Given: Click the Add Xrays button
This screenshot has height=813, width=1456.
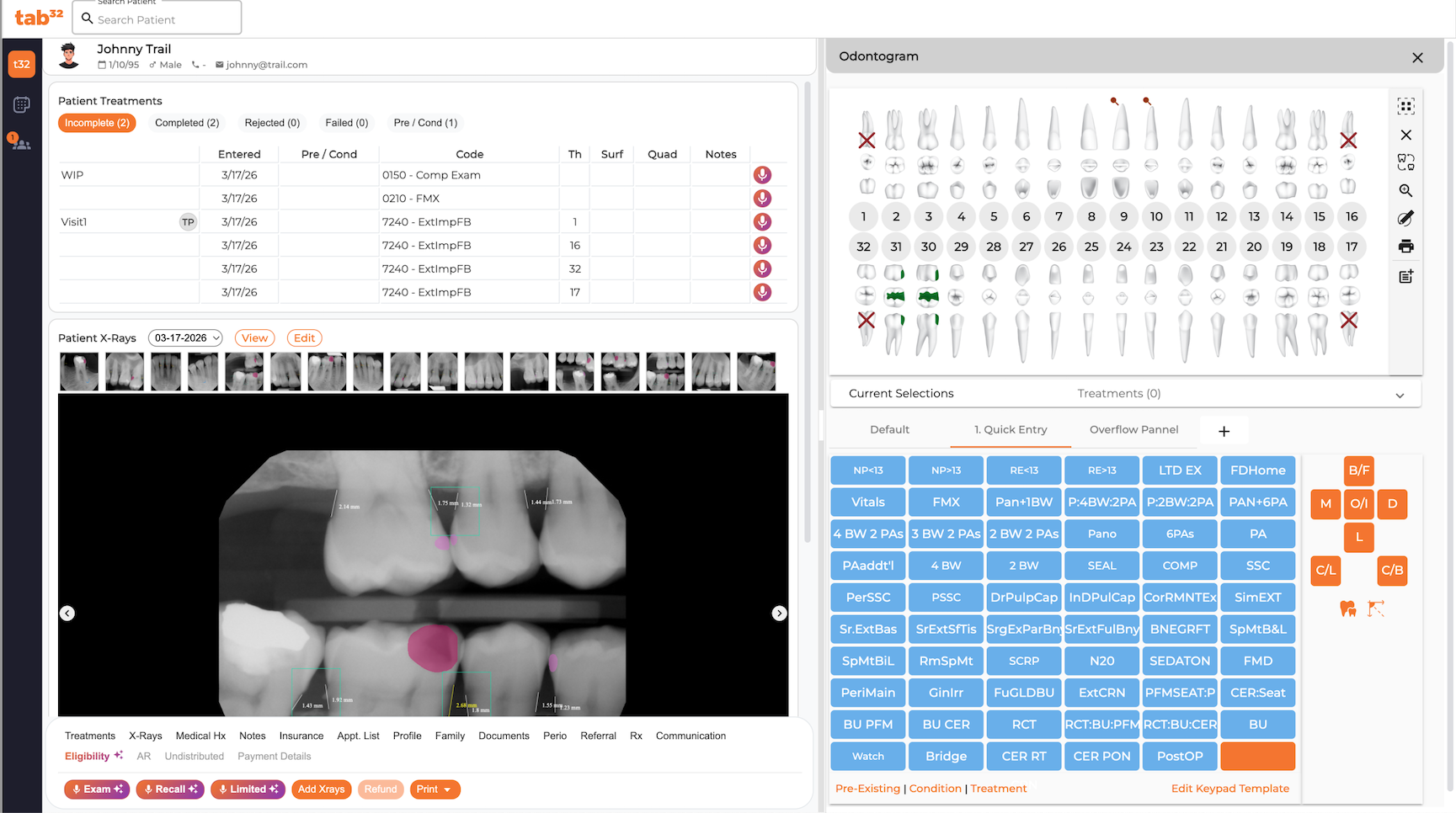Looking at the screenshot, I should pos(321,789).
